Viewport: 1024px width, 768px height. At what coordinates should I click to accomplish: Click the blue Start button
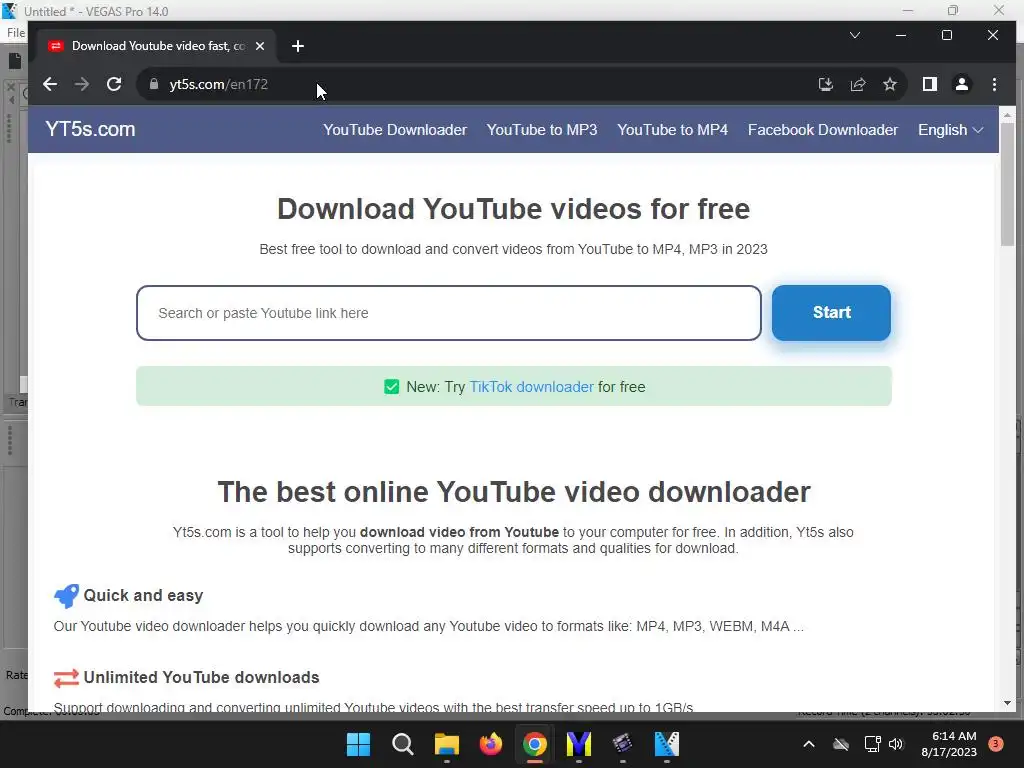831,313
